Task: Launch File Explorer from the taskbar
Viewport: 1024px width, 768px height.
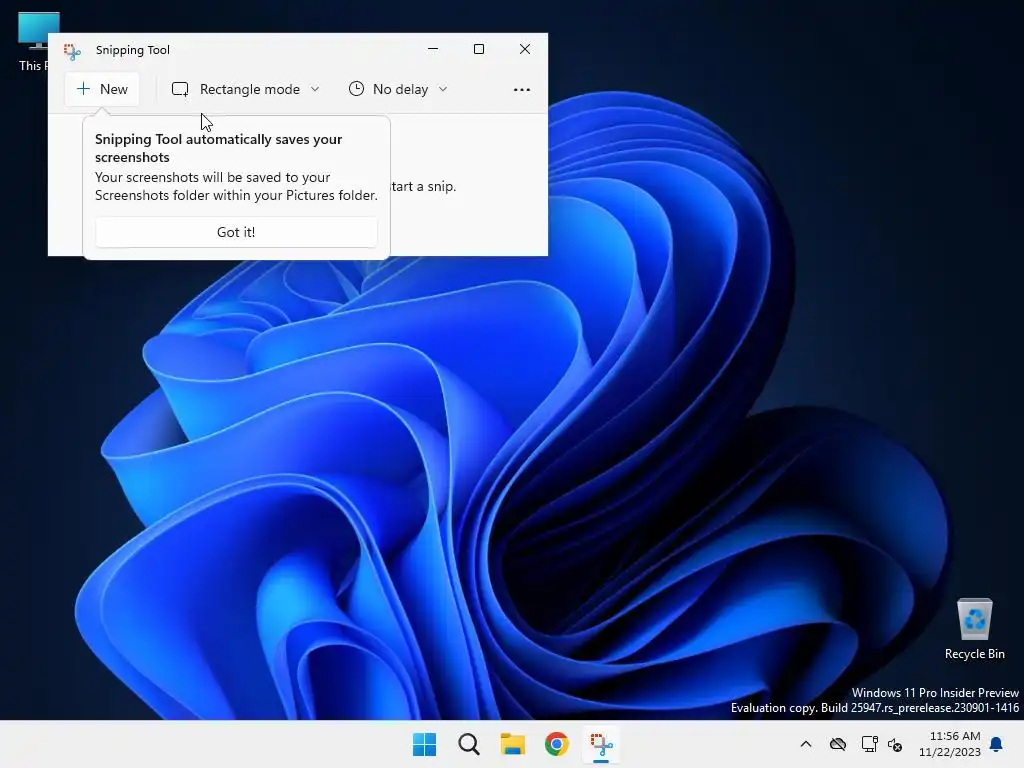Action: (513, 744)
